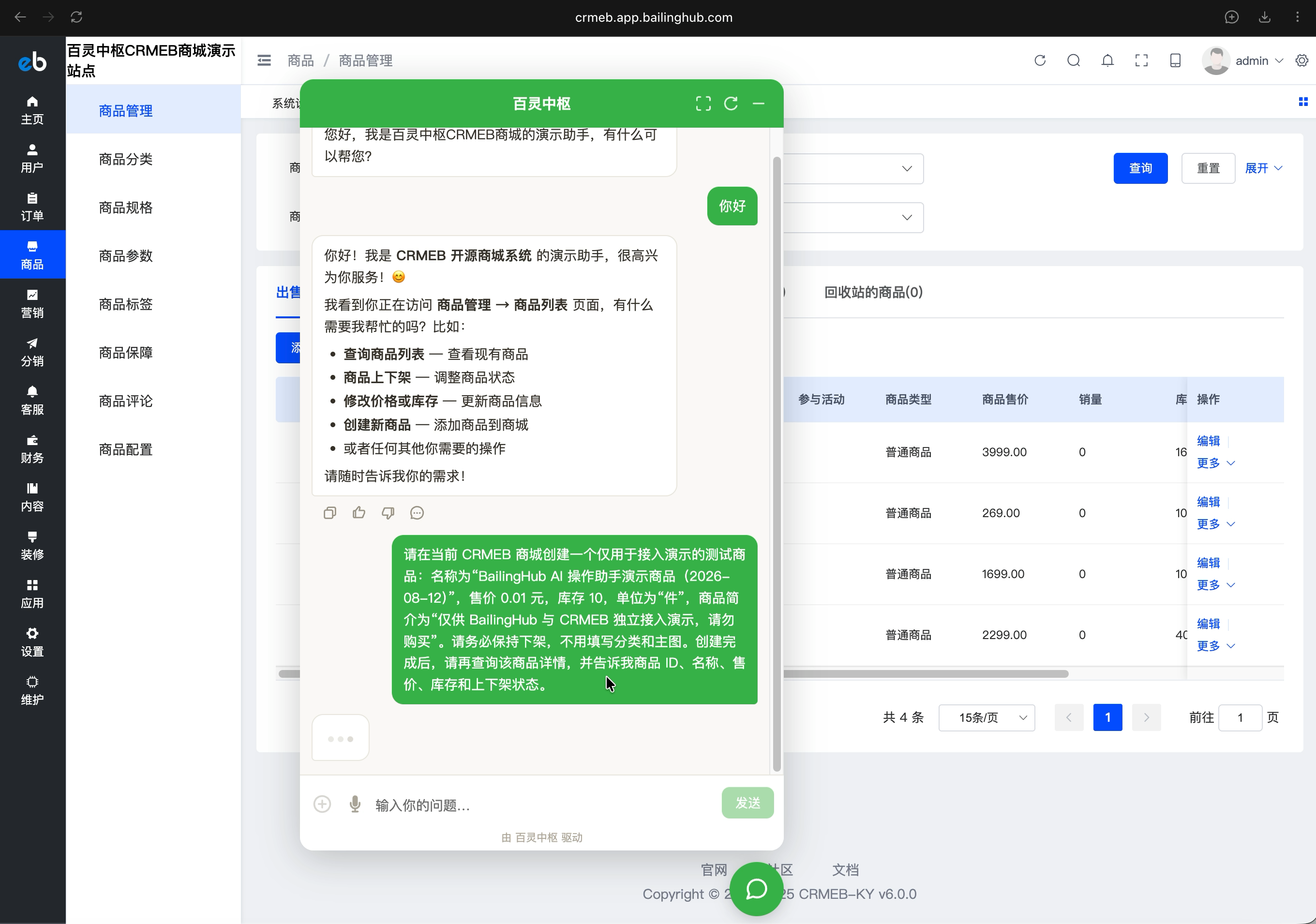1316x924 pixels.
Task: Open the 15条/页 page size dropdown
Action: 987,717
